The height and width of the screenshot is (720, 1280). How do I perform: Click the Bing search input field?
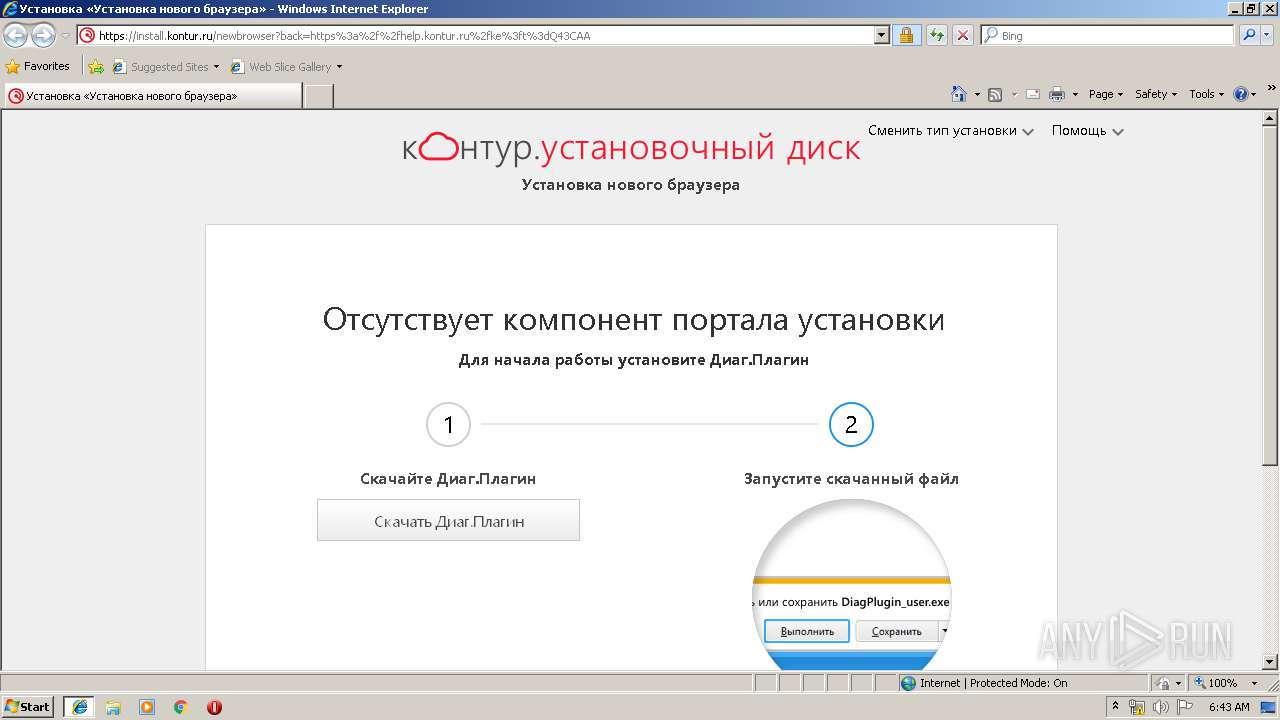tap(1108, 35)
